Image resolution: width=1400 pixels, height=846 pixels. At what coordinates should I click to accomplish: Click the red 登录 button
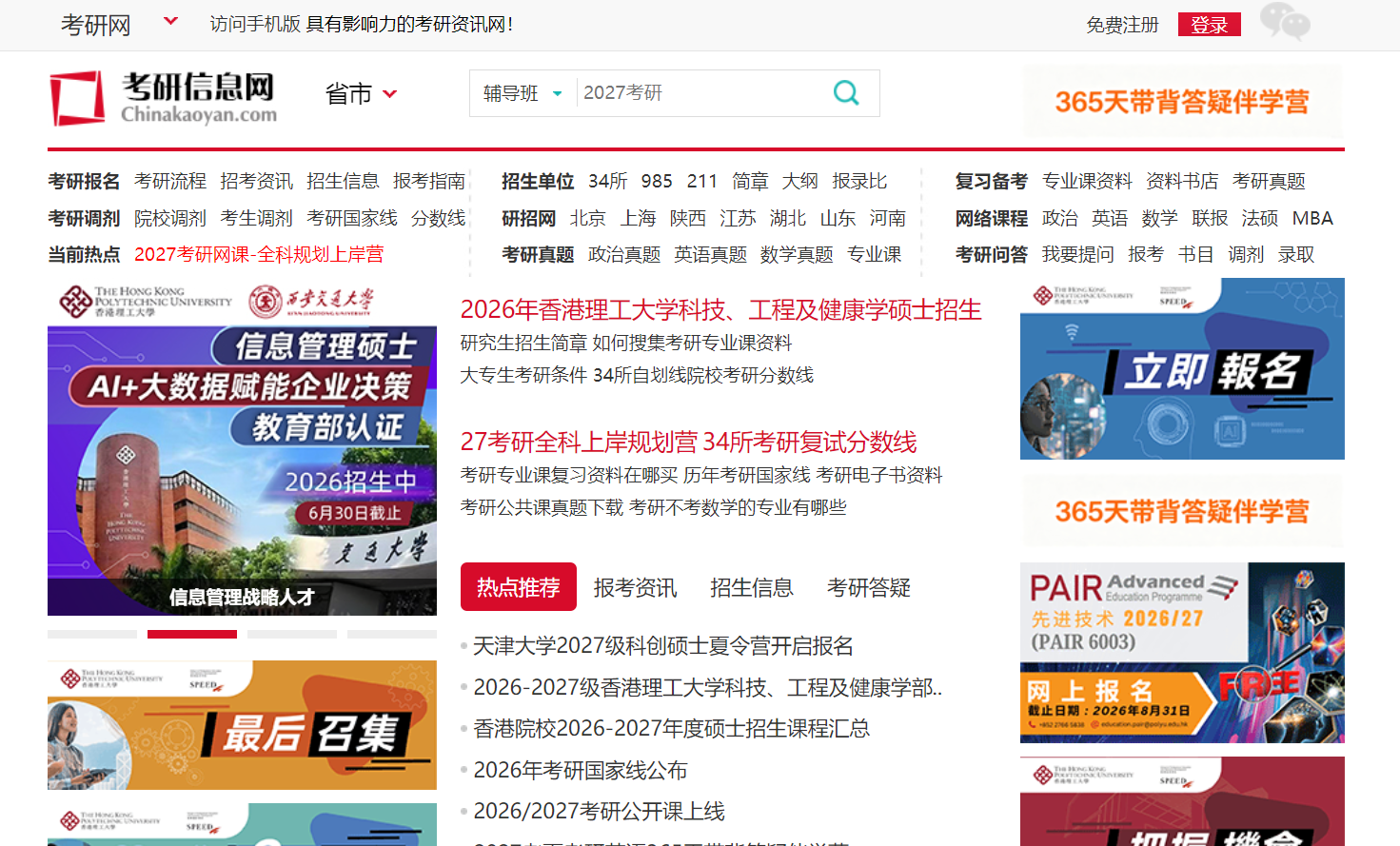click(1209, 25)
